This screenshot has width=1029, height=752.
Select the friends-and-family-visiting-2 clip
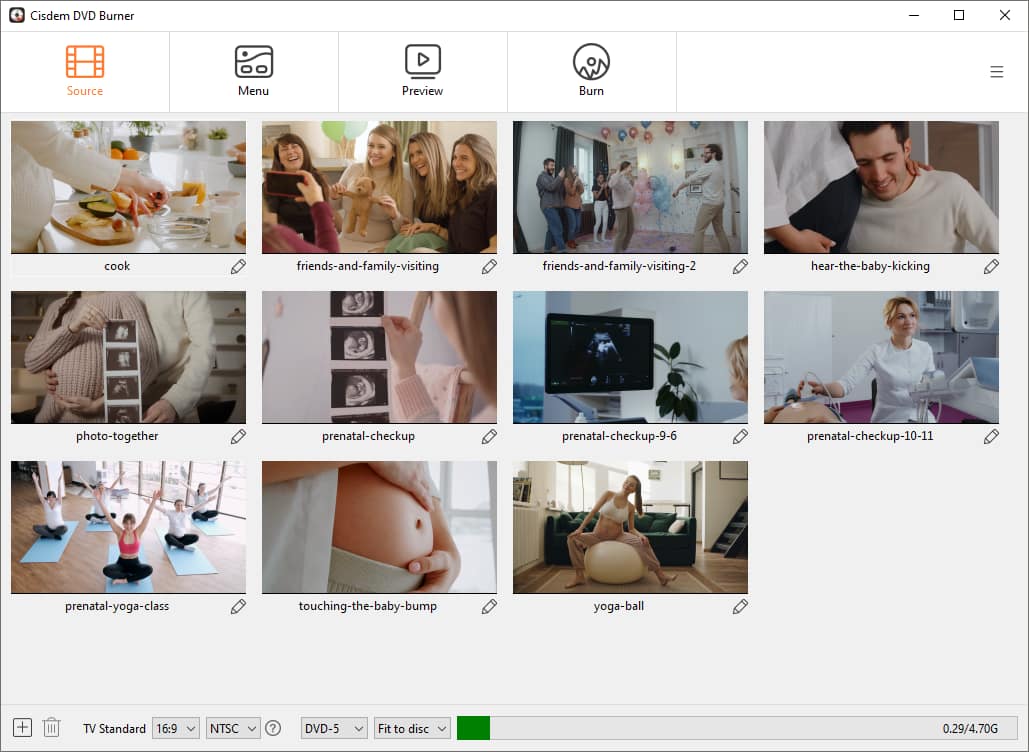click(x=629, y=187)
